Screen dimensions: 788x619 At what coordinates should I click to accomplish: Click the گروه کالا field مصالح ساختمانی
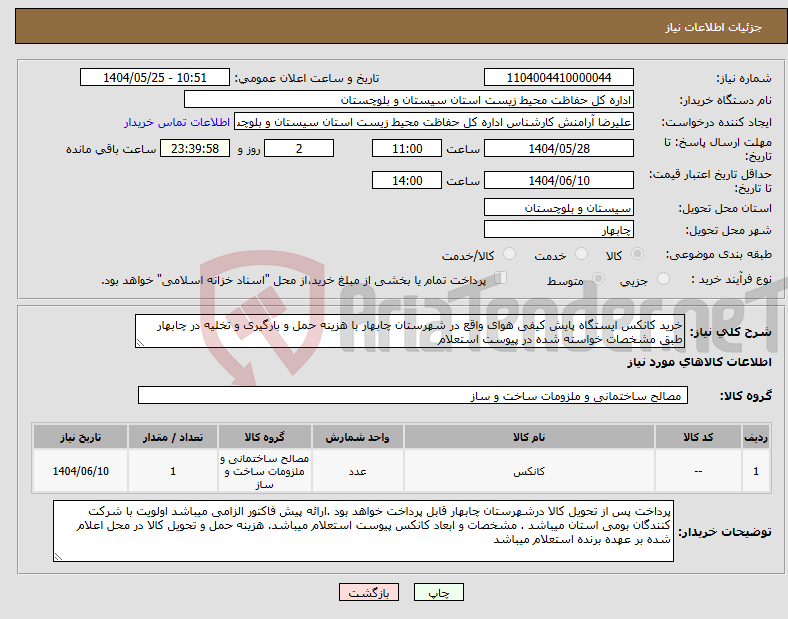click(x=413, y=395)
